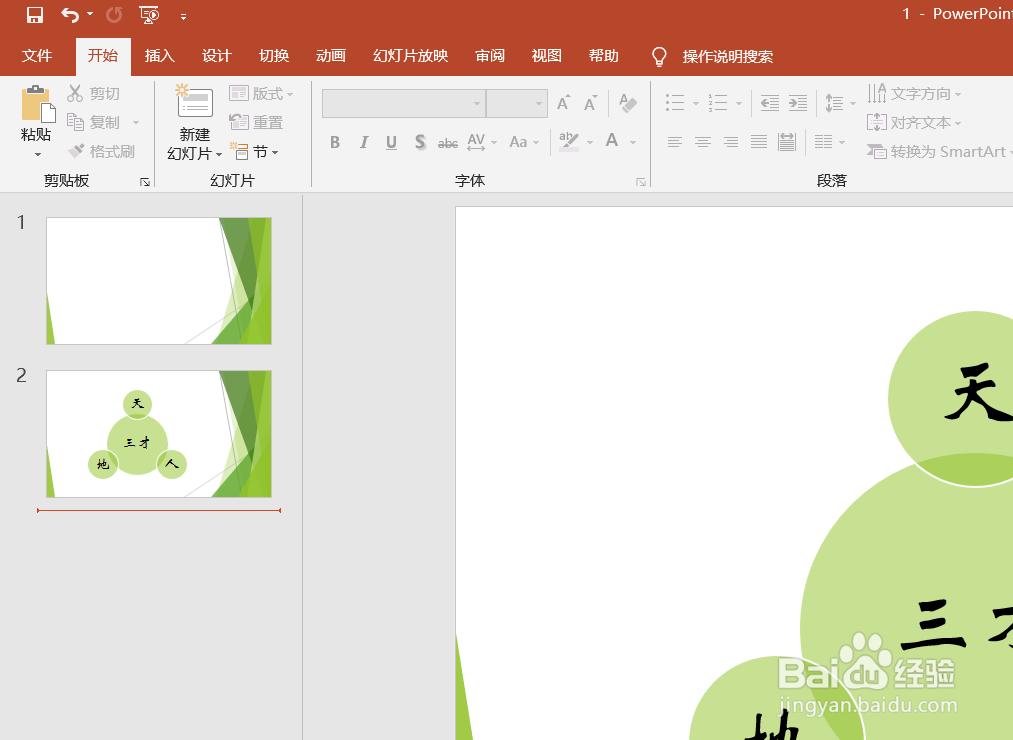Align text right
Image resolution: width=1013 pixels, height=740 pixels.
pos(731,142)
